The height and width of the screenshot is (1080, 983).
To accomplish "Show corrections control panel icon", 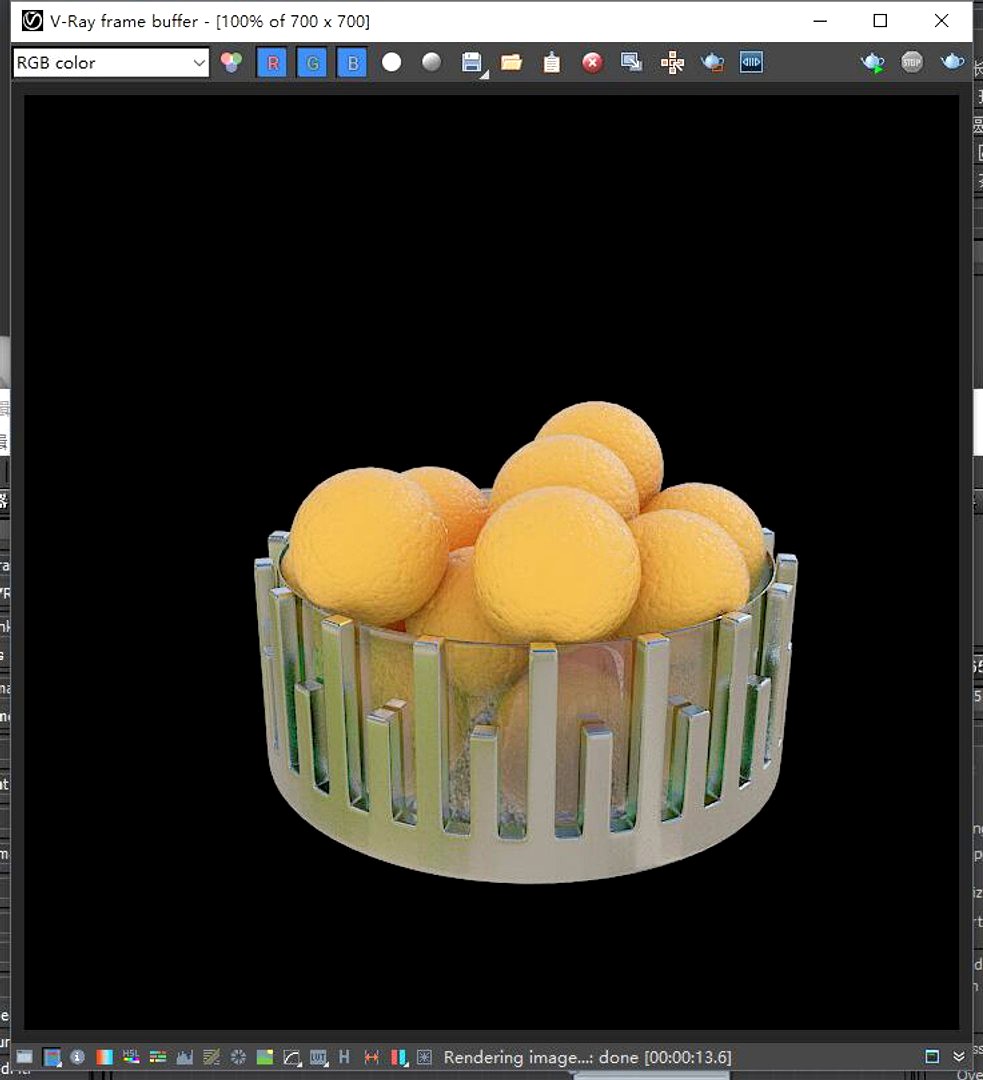I will (x=24, y=1057).
